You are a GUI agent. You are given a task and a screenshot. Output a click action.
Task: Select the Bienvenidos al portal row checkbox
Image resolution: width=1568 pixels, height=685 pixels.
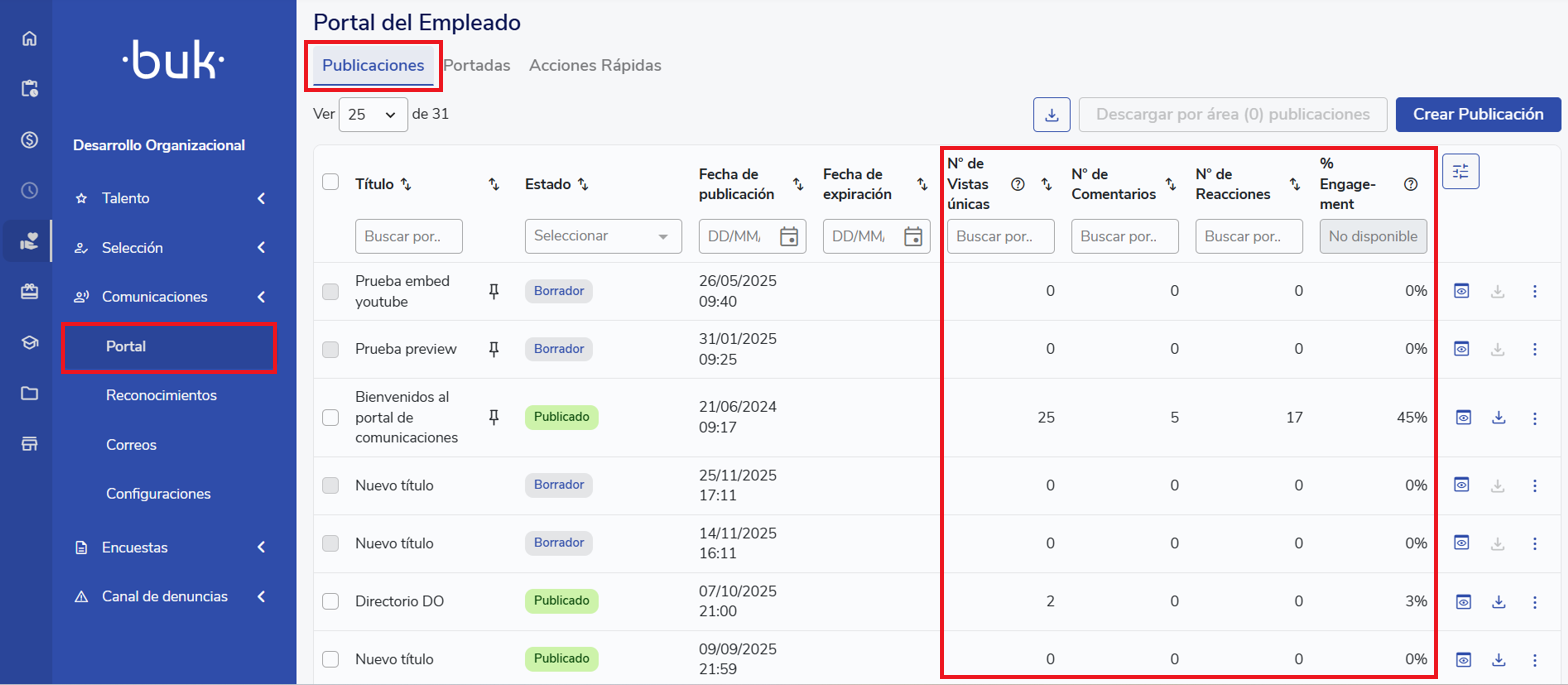click(x=331, y=418)
